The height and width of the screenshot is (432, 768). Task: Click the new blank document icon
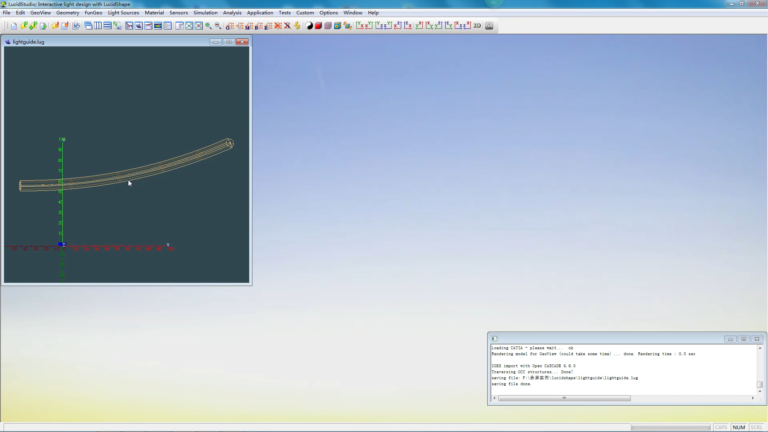coord(14,25)
